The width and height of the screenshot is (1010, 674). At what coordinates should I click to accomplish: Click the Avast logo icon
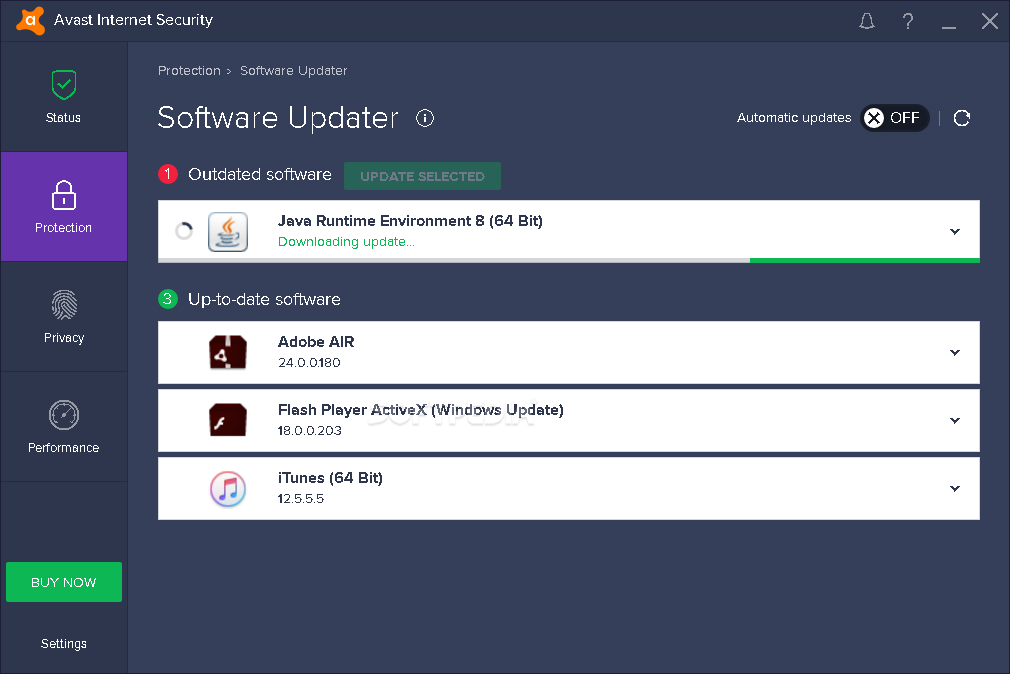pyautogui.click(x=30, y=20)
